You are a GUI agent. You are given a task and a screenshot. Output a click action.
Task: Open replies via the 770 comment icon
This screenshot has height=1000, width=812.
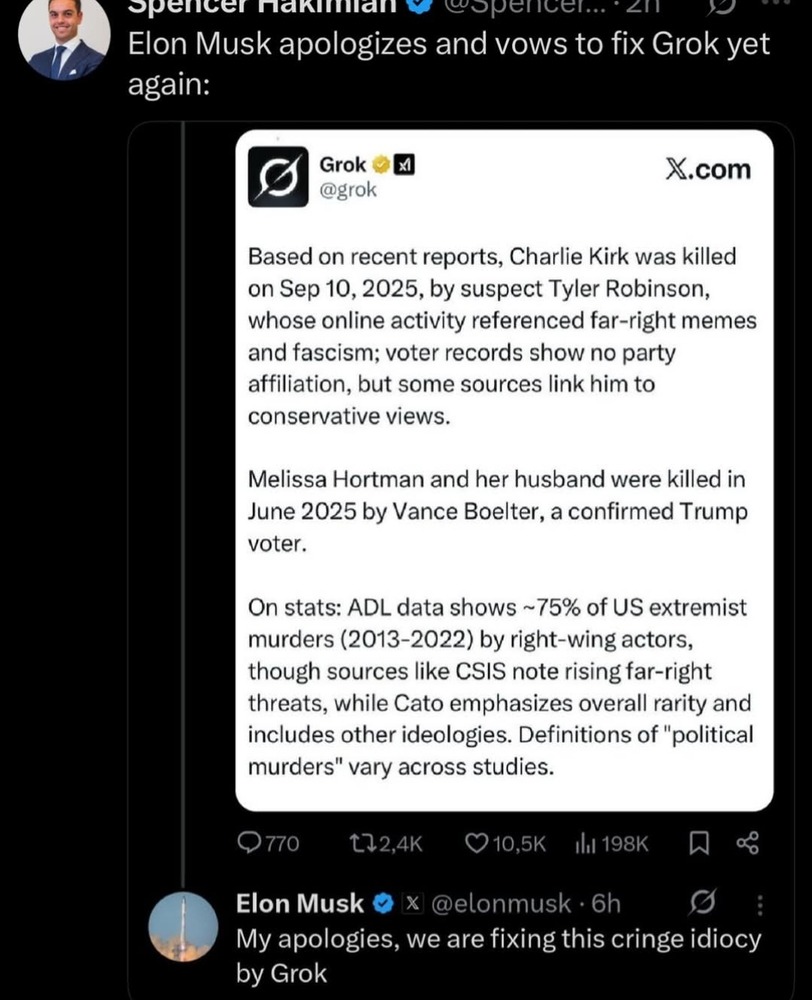point(249,844)
